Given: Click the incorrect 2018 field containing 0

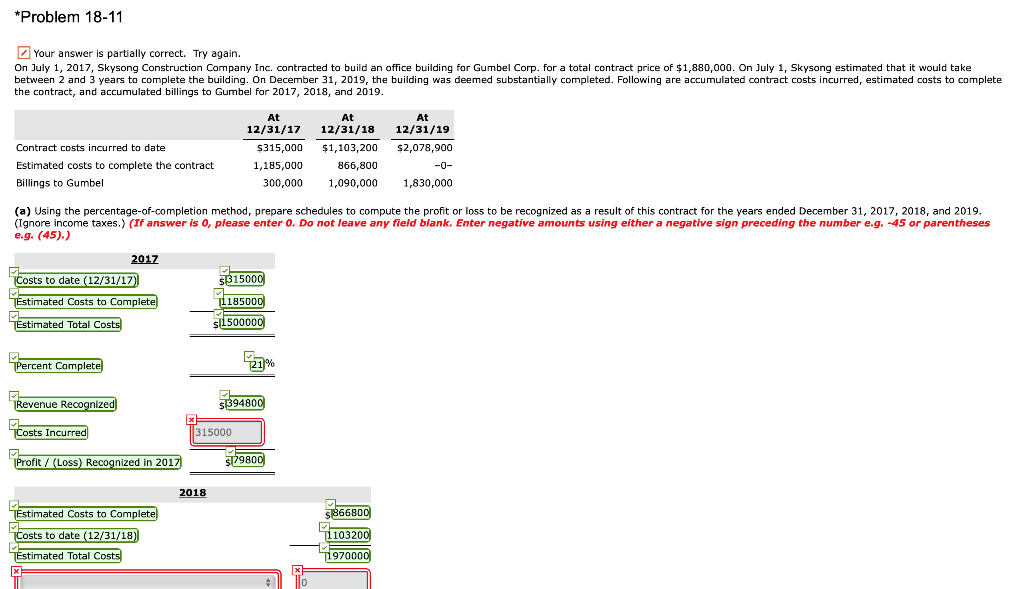Looking at the screenshot, I should tap(333, 581).
